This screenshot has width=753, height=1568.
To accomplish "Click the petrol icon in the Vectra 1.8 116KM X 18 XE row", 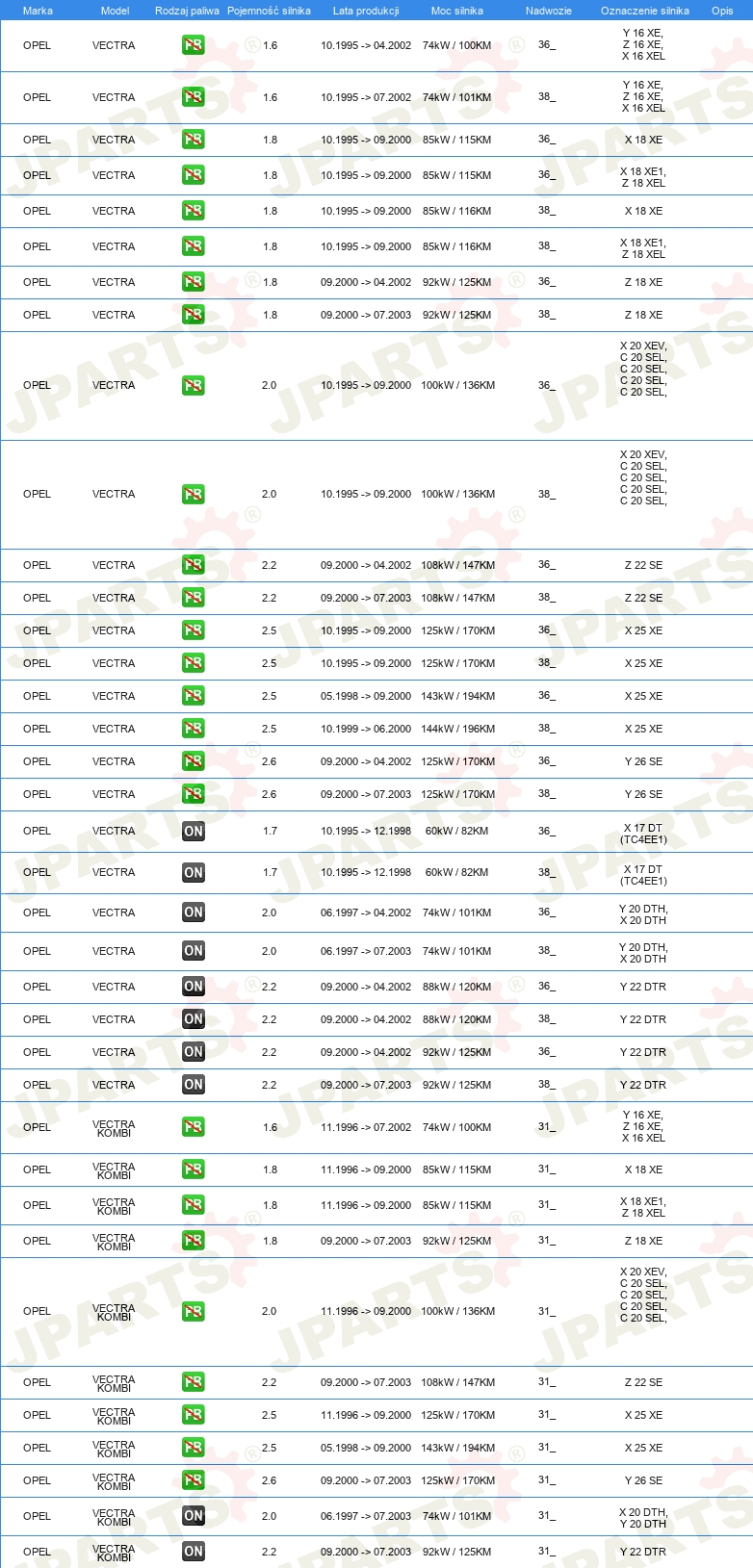I will coord(194,211).
